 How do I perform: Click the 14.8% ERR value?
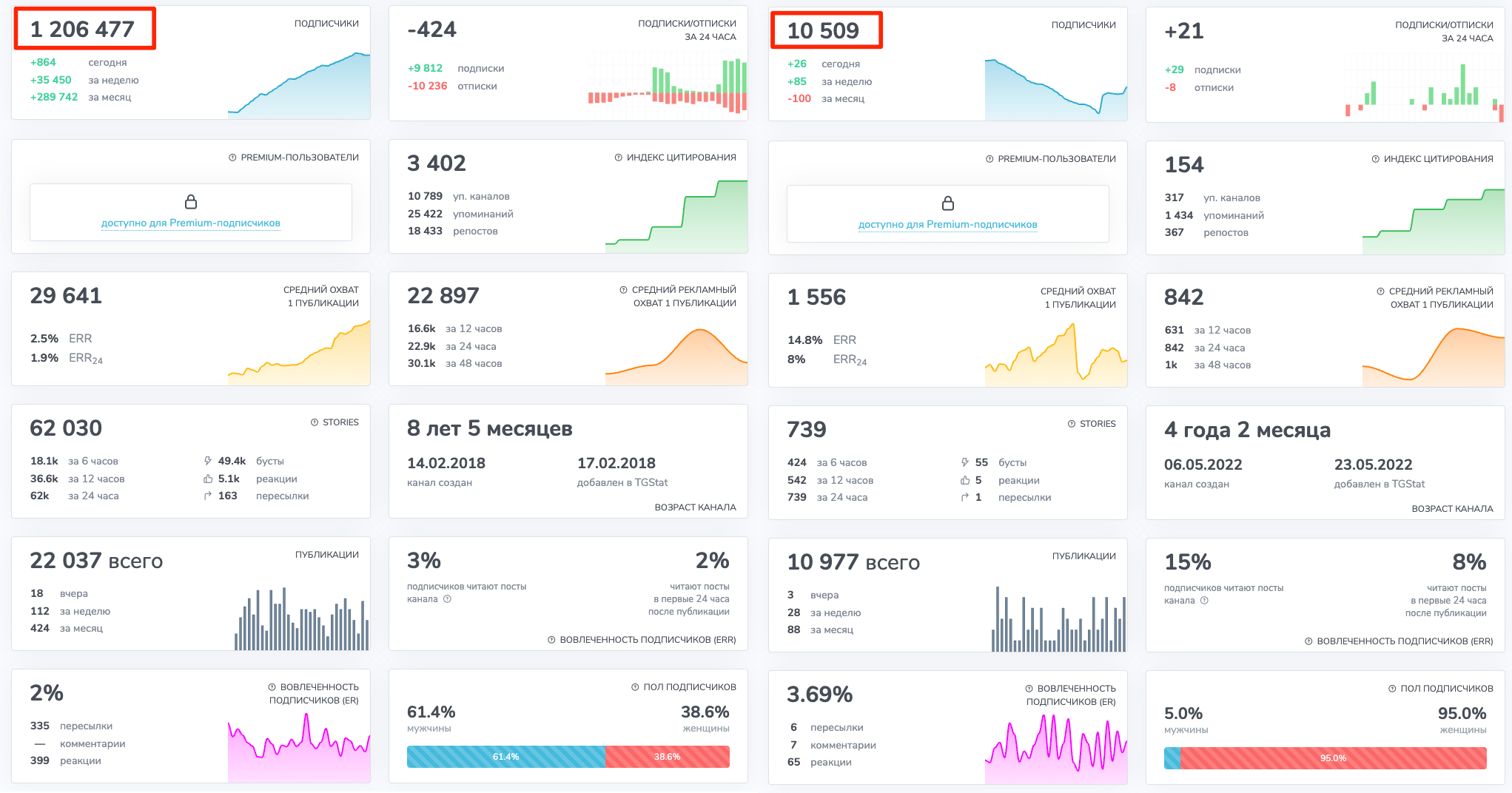(x=805, y=340)
